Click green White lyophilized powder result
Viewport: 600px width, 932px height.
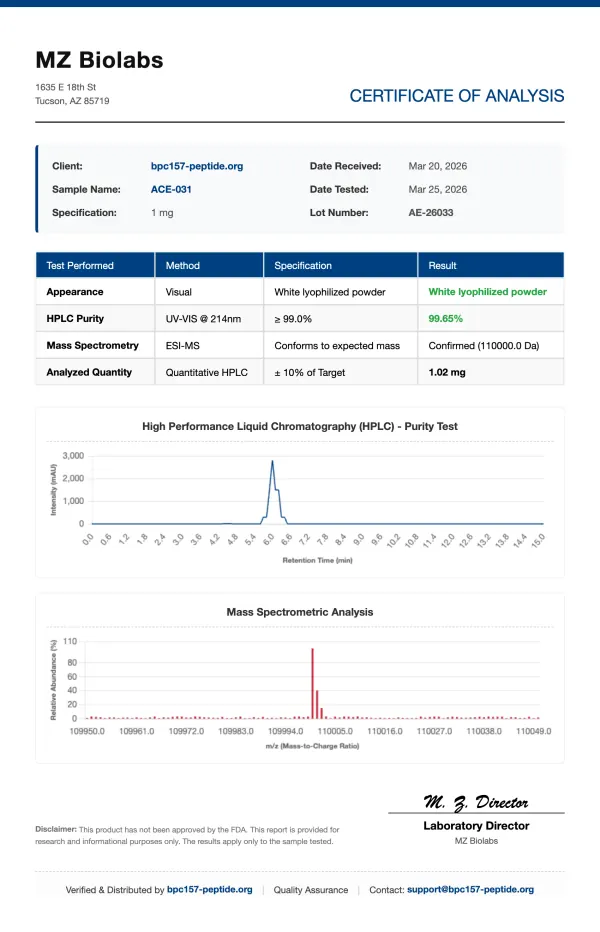(488, 292)
